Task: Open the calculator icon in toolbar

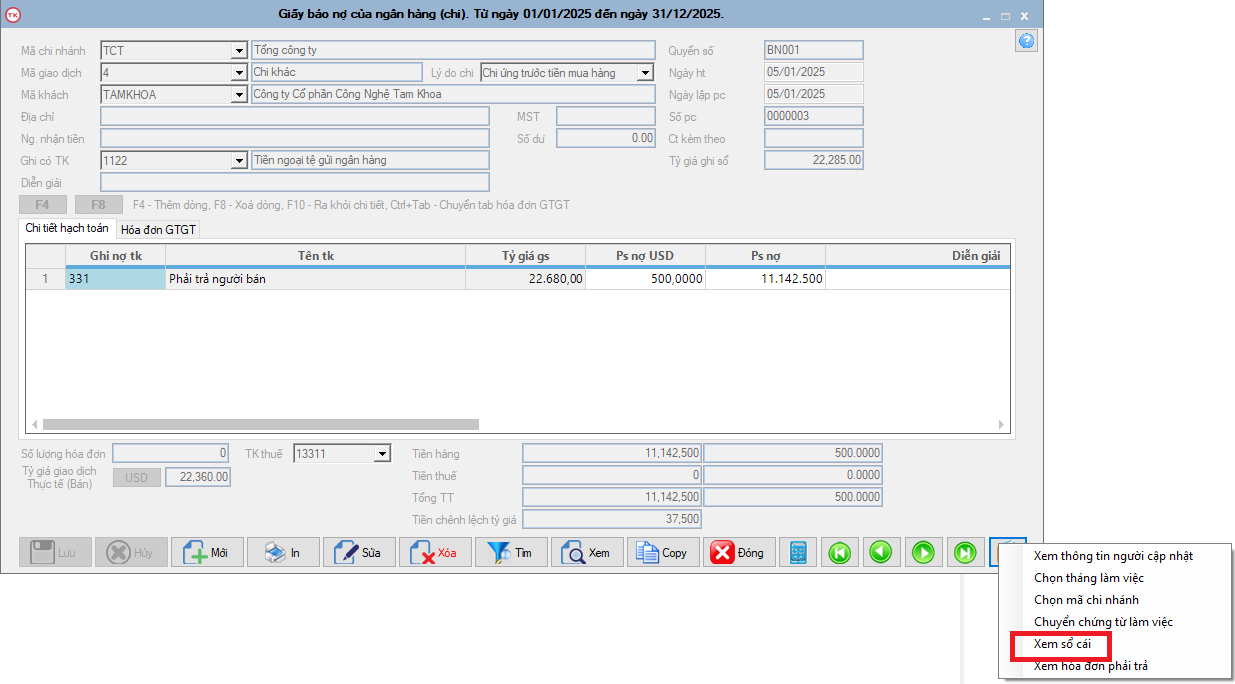Action: (x=797, y=552)
